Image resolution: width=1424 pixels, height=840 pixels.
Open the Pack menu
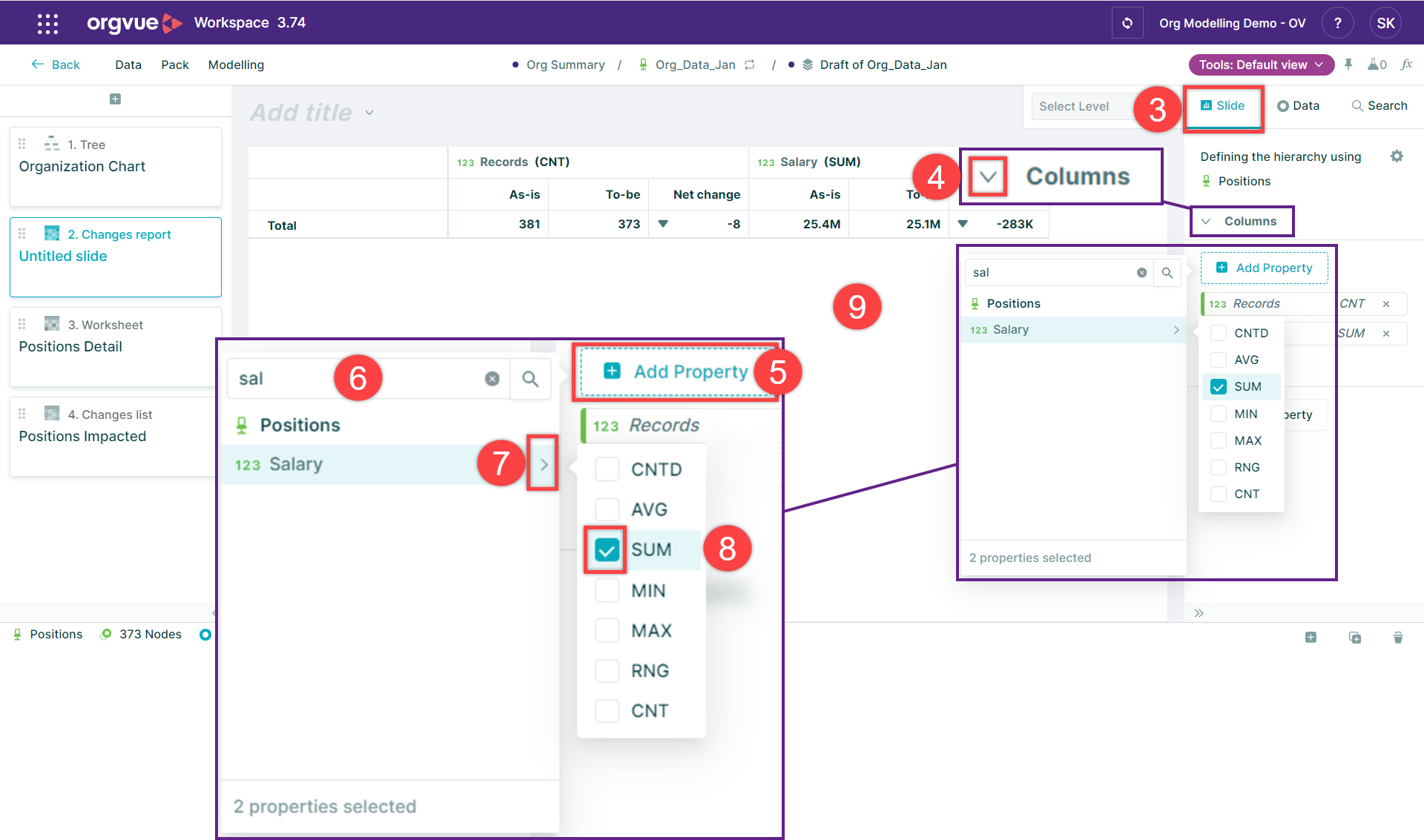pos(175,65)
